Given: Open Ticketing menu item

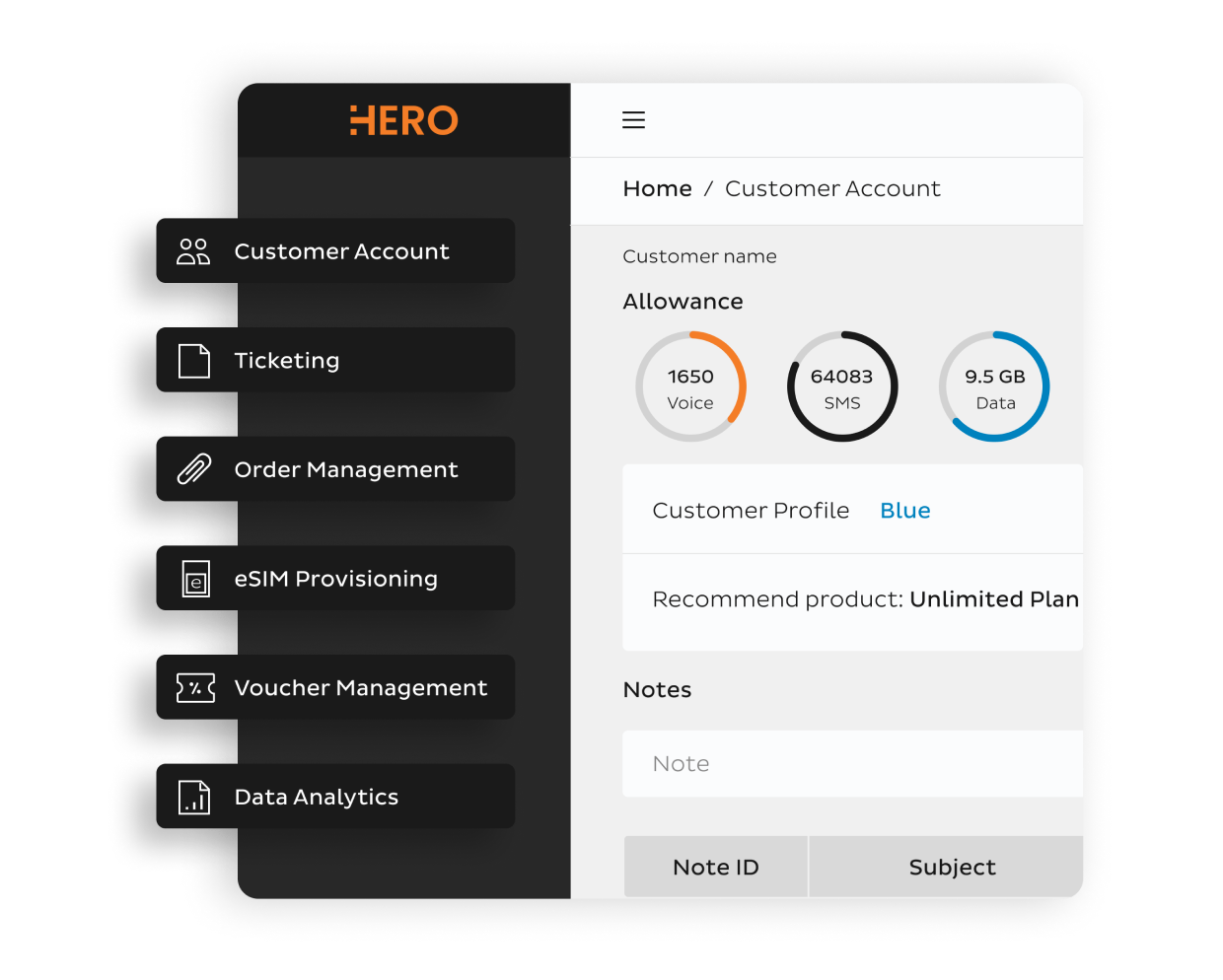Looking at the screenshot, I should coord(335,360).
